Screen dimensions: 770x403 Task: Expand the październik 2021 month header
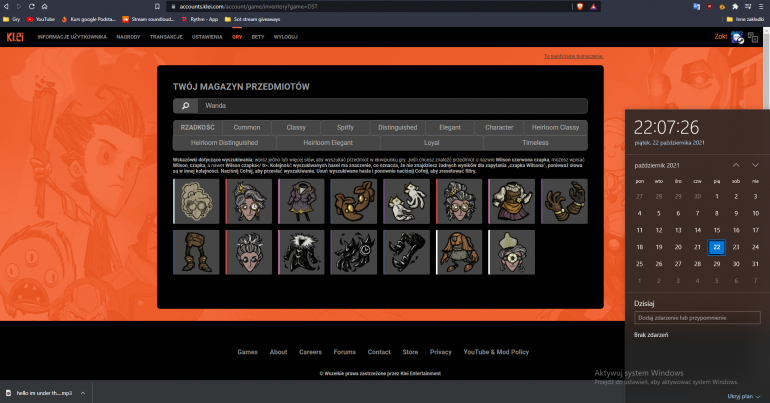pos(657,166)
